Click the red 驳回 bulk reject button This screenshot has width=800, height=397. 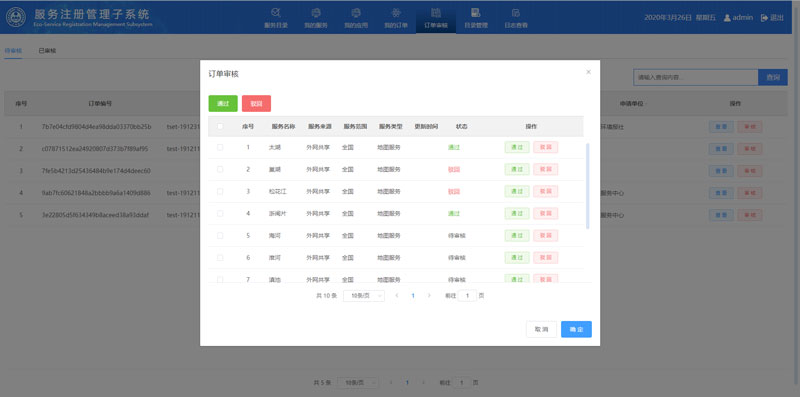(256, 103)
